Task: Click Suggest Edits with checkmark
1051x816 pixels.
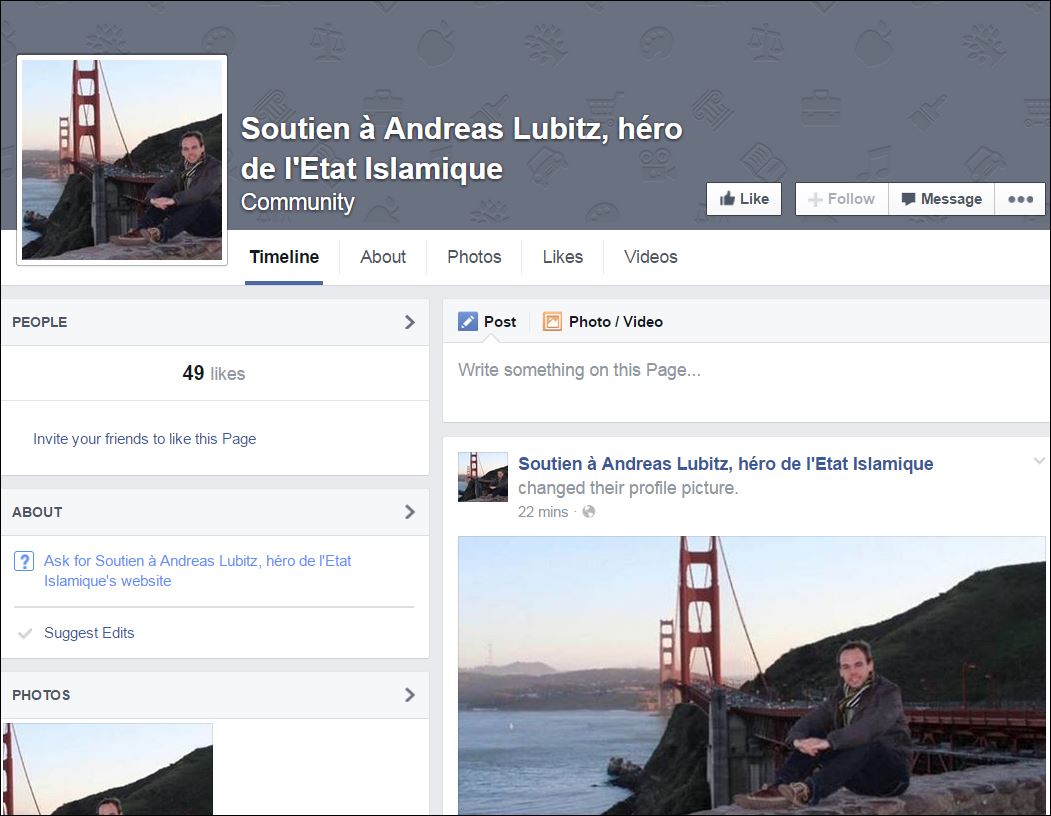Action: click(x=88, y=633)
